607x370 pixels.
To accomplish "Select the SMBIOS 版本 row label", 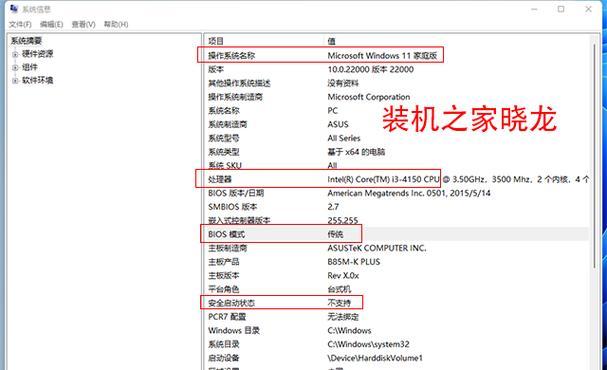I will coord(233,207).
